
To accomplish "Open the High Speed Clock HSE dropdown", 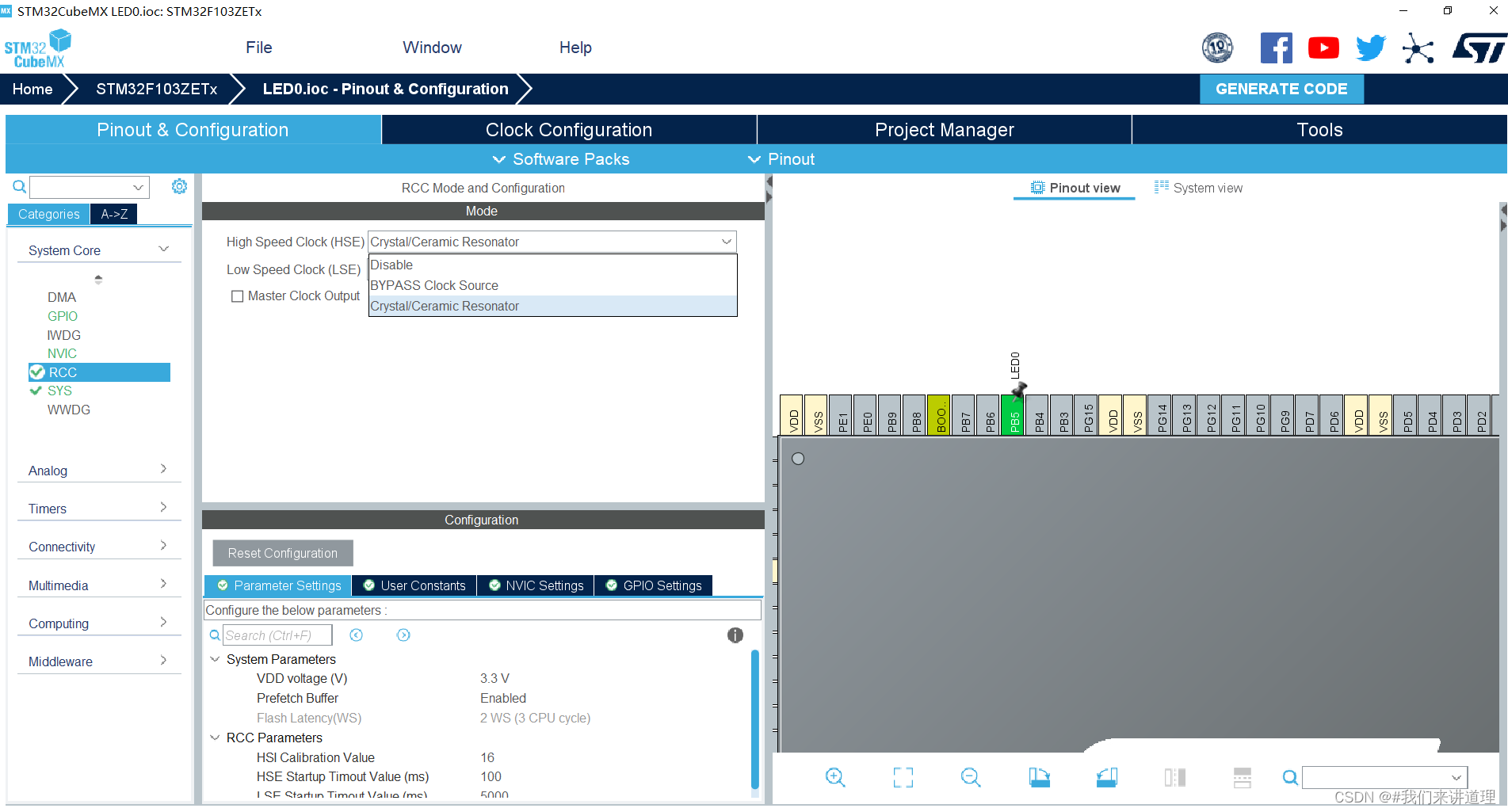I will (x=552, y=242).
